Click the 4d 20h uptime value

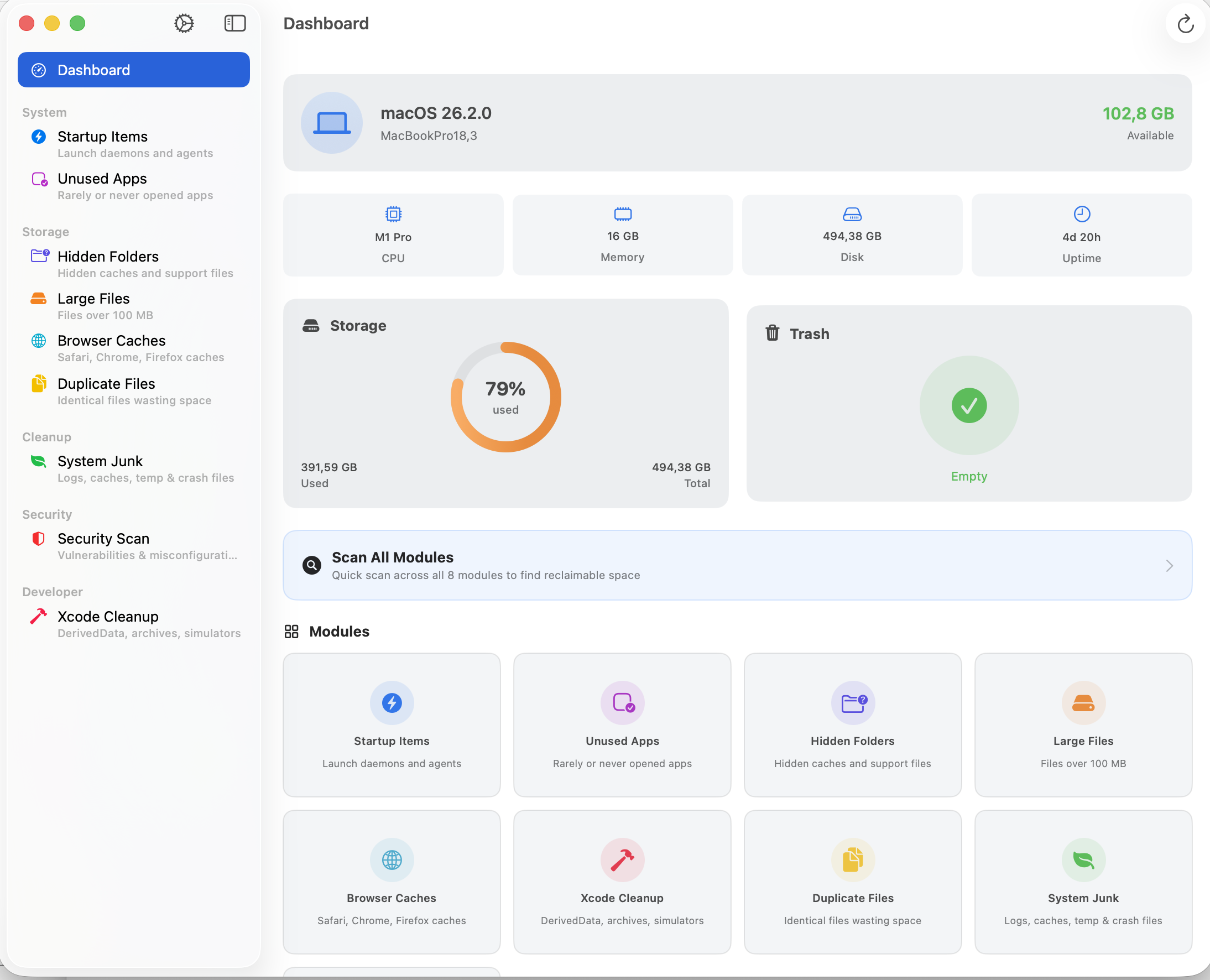click(x=1081, y=237)
